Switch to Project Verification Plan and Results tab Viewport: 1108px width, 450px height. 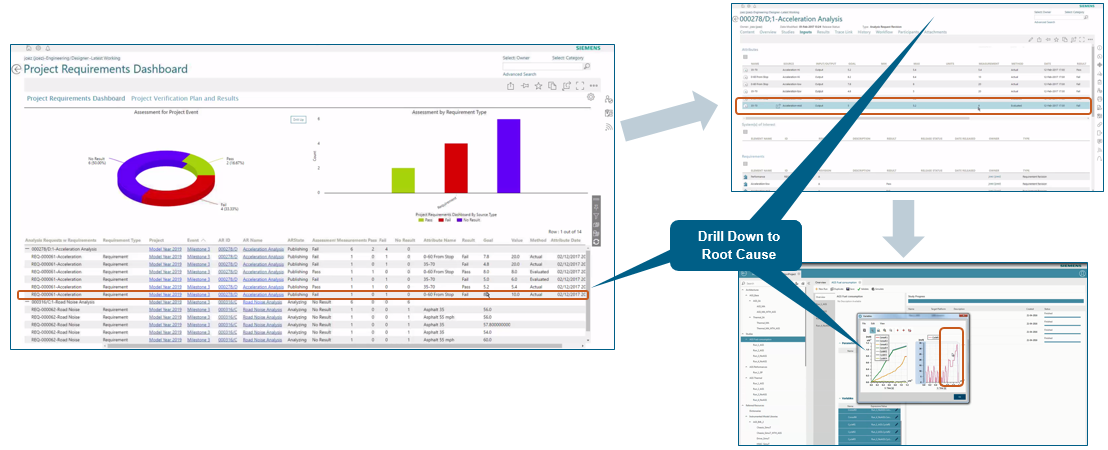point(185,98)
